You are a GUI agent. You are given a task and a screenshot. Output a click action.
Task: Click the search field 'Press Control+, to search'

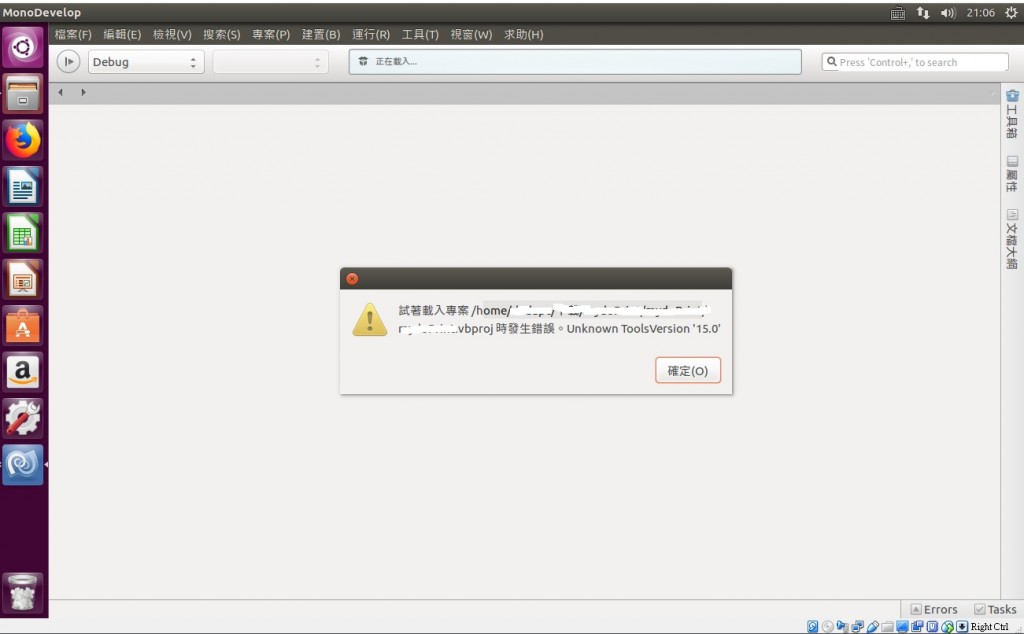915,62
